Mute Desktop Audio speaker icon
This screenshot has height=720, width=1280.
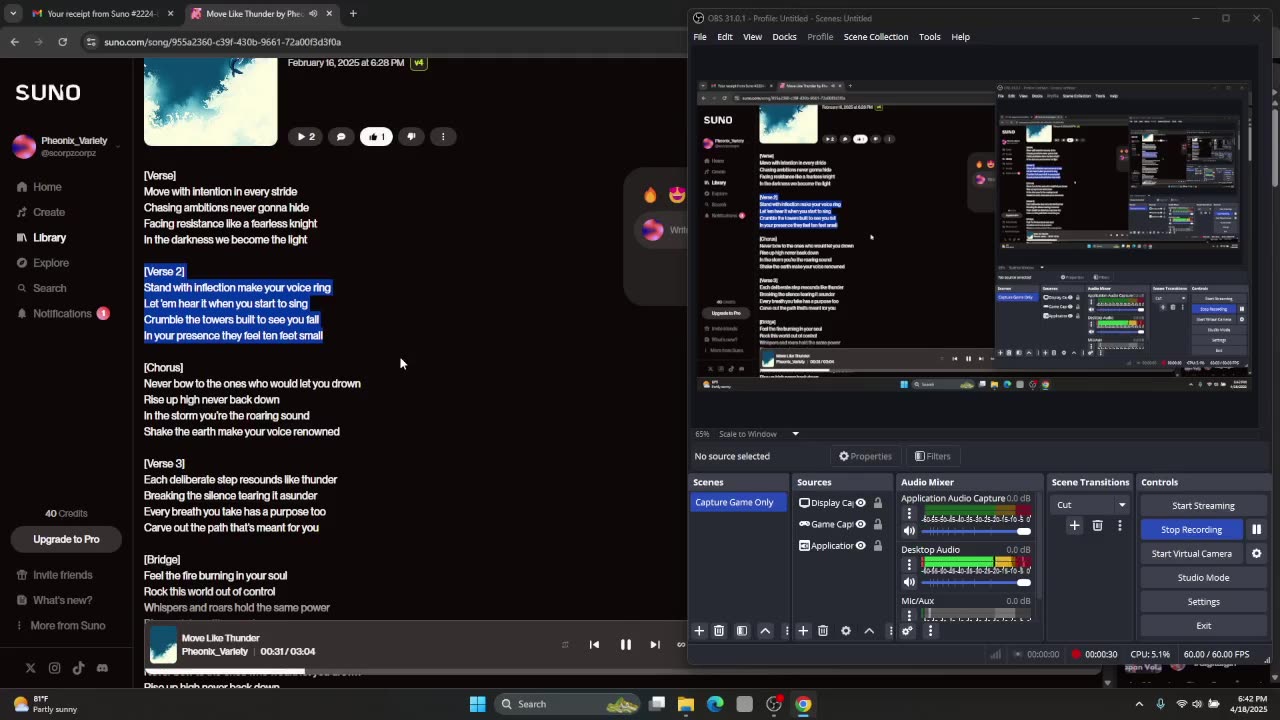(x=909, y=582)
